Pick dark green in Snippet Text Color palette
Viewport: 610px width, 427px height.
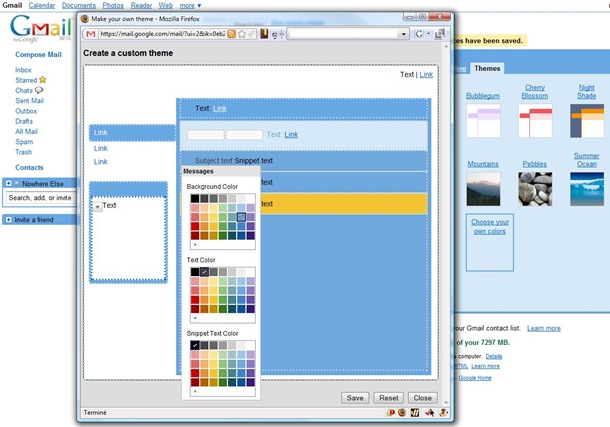223,382
